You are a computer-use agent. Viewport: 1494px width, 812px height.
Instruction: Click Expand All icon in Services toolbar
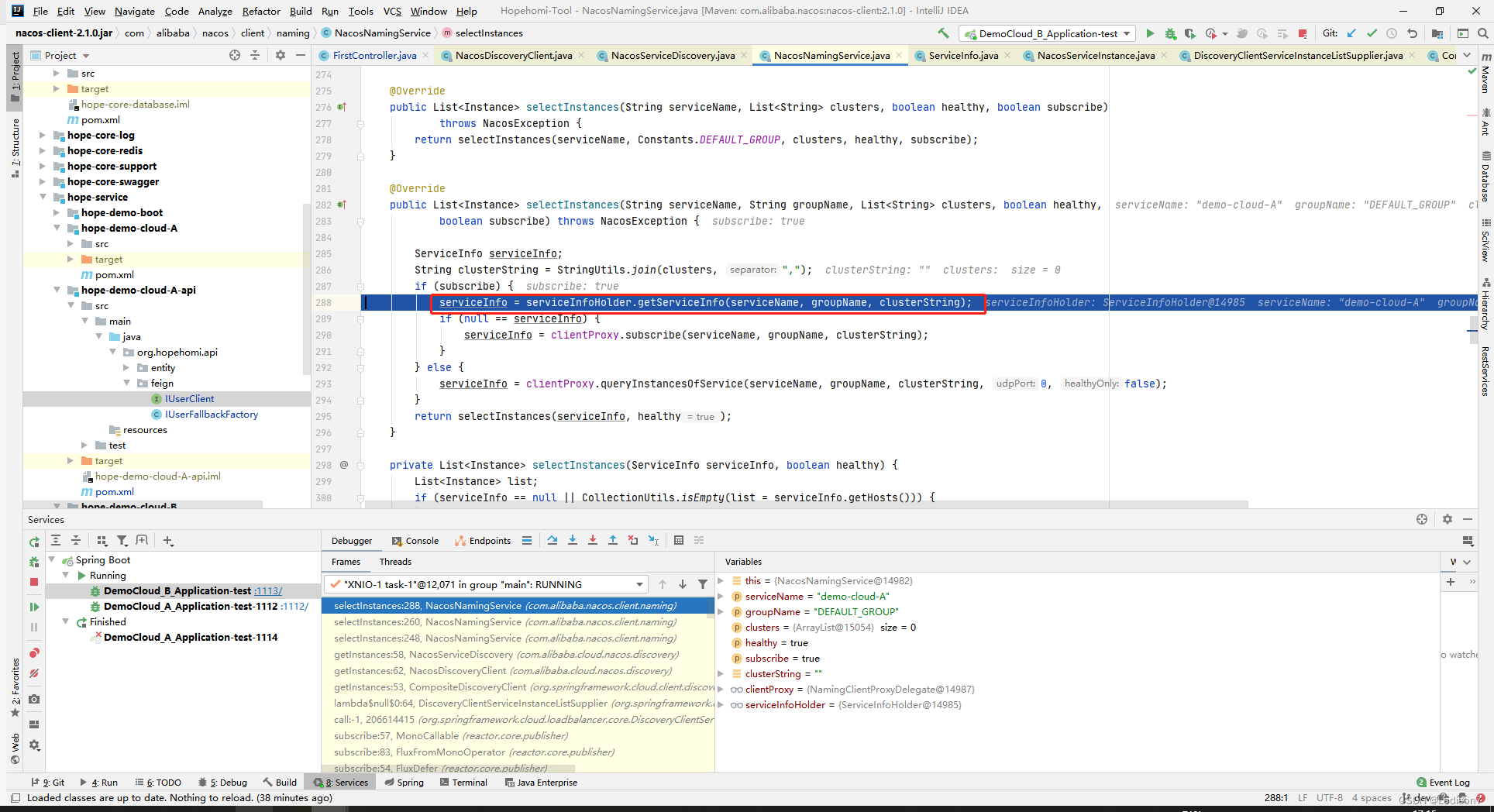tap(56, 540)
